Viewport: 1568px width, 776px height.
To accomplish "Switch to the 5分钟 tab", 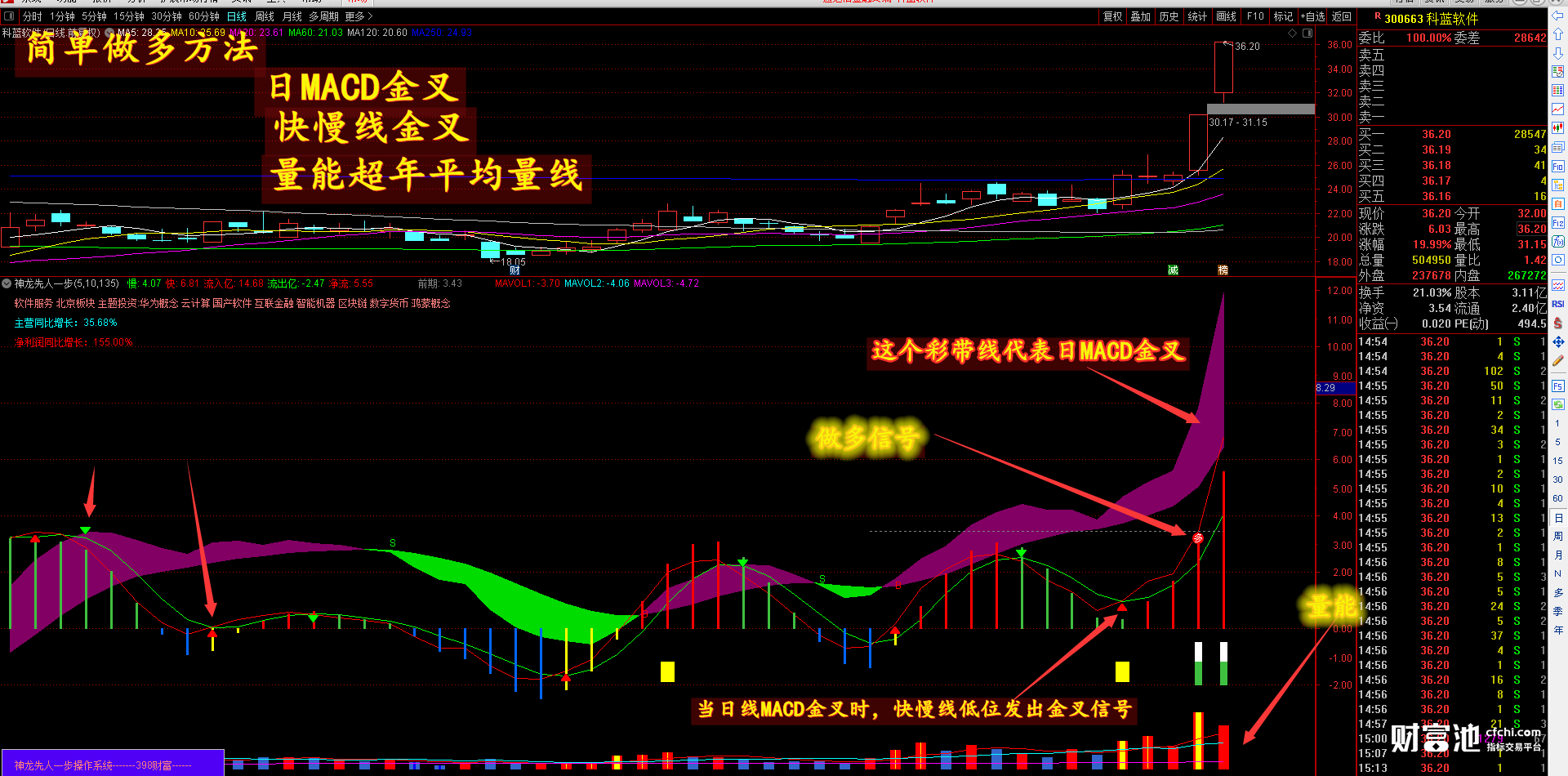I will 94,16.
